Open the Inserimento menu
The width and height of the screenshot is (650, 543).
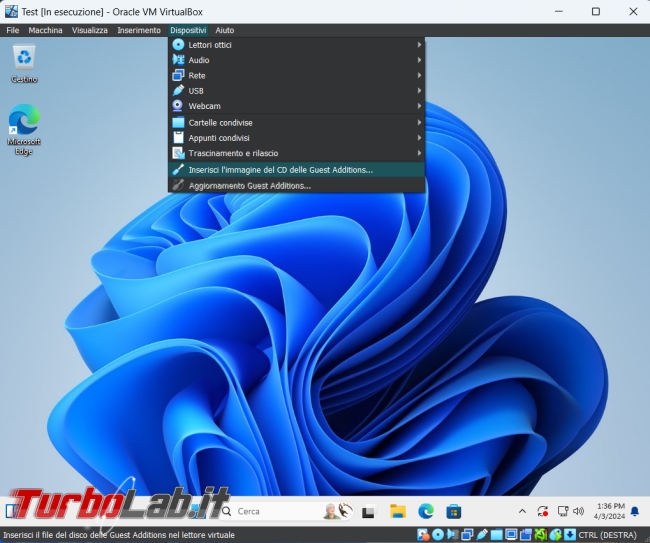point(139,30)
